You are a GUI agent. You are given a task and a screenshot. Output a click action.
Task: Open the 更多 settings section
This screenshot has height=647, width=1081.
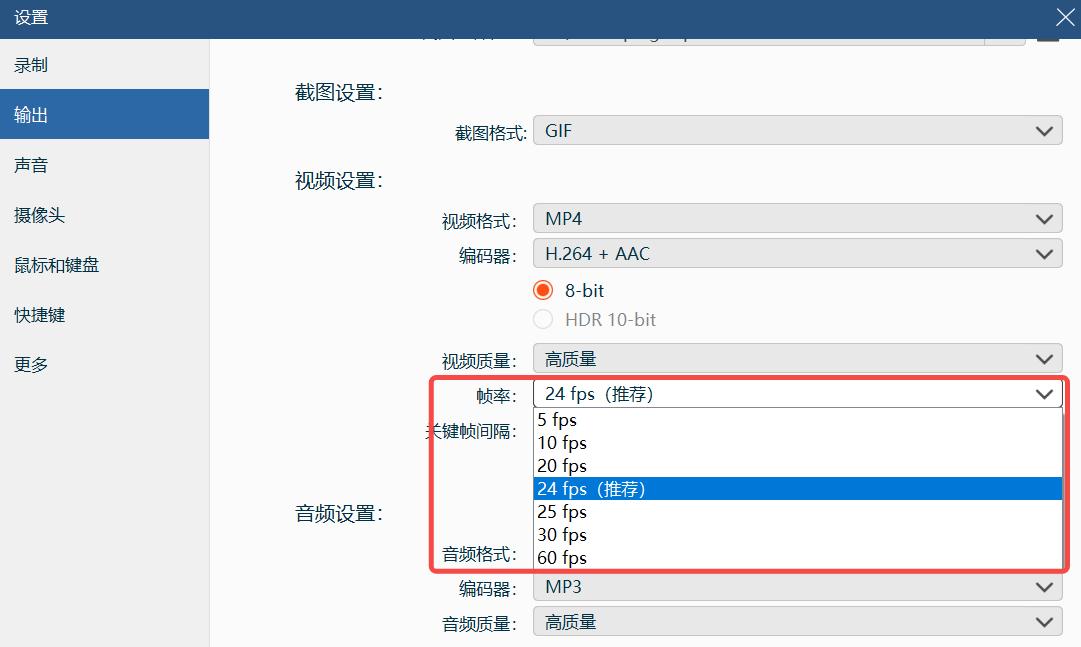coord(29,364)
